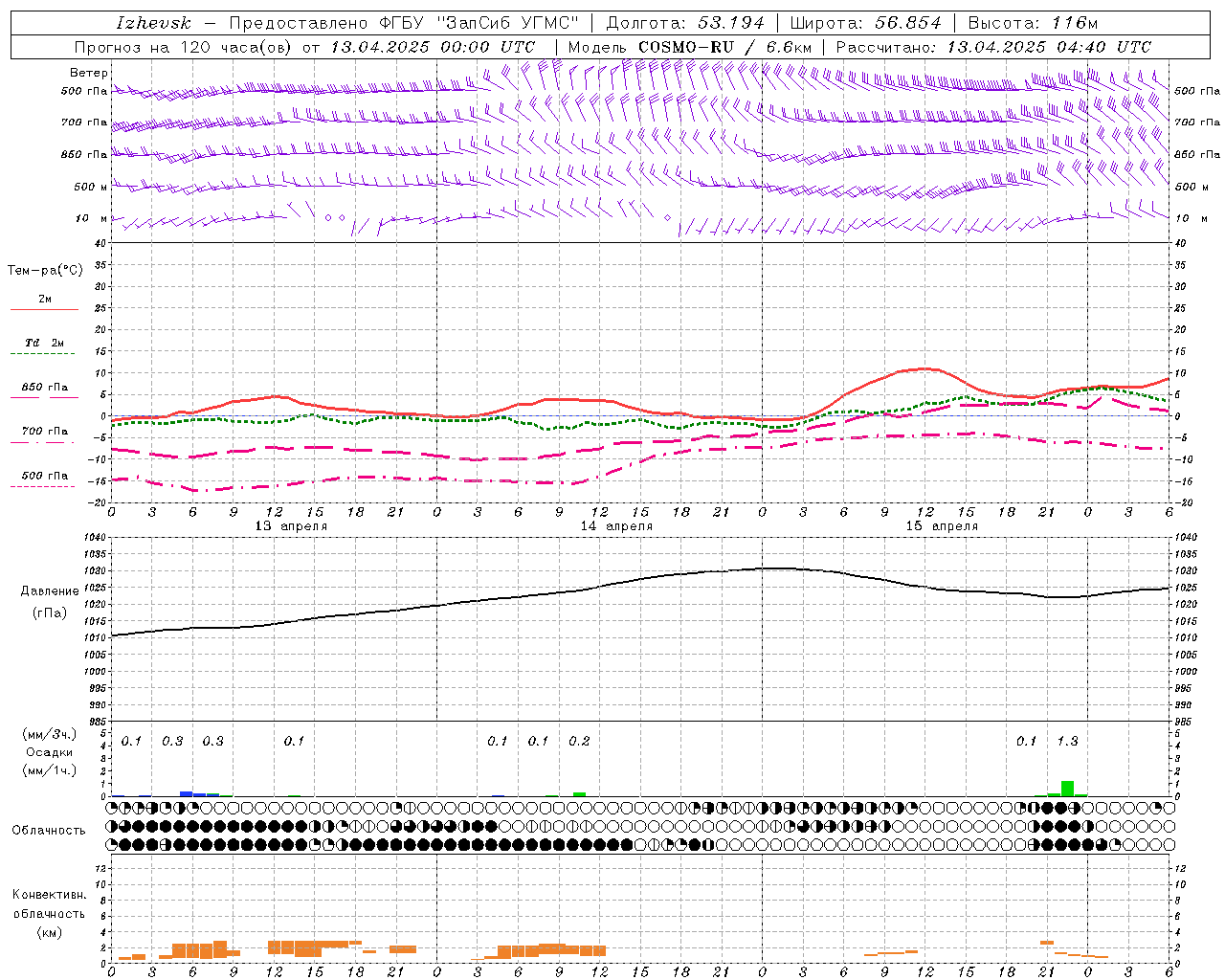Click the "Izhevsk" station name in the header
The height and width of the screenshot is (980, 1225).
(x=153, y=23)
